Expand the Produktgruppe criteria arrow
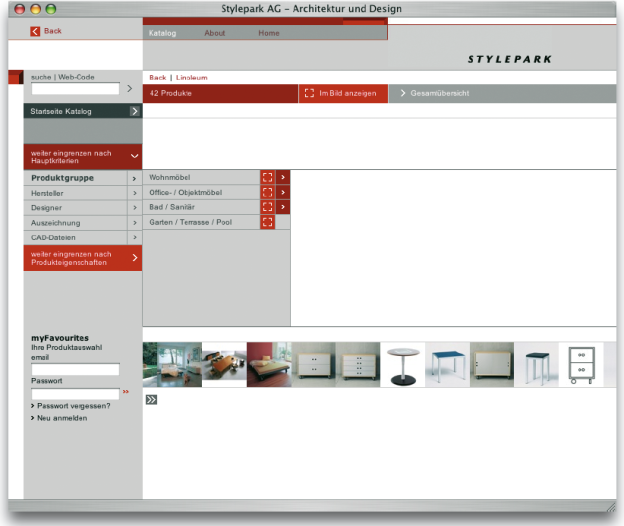624x526 pixels. (135, 179)
